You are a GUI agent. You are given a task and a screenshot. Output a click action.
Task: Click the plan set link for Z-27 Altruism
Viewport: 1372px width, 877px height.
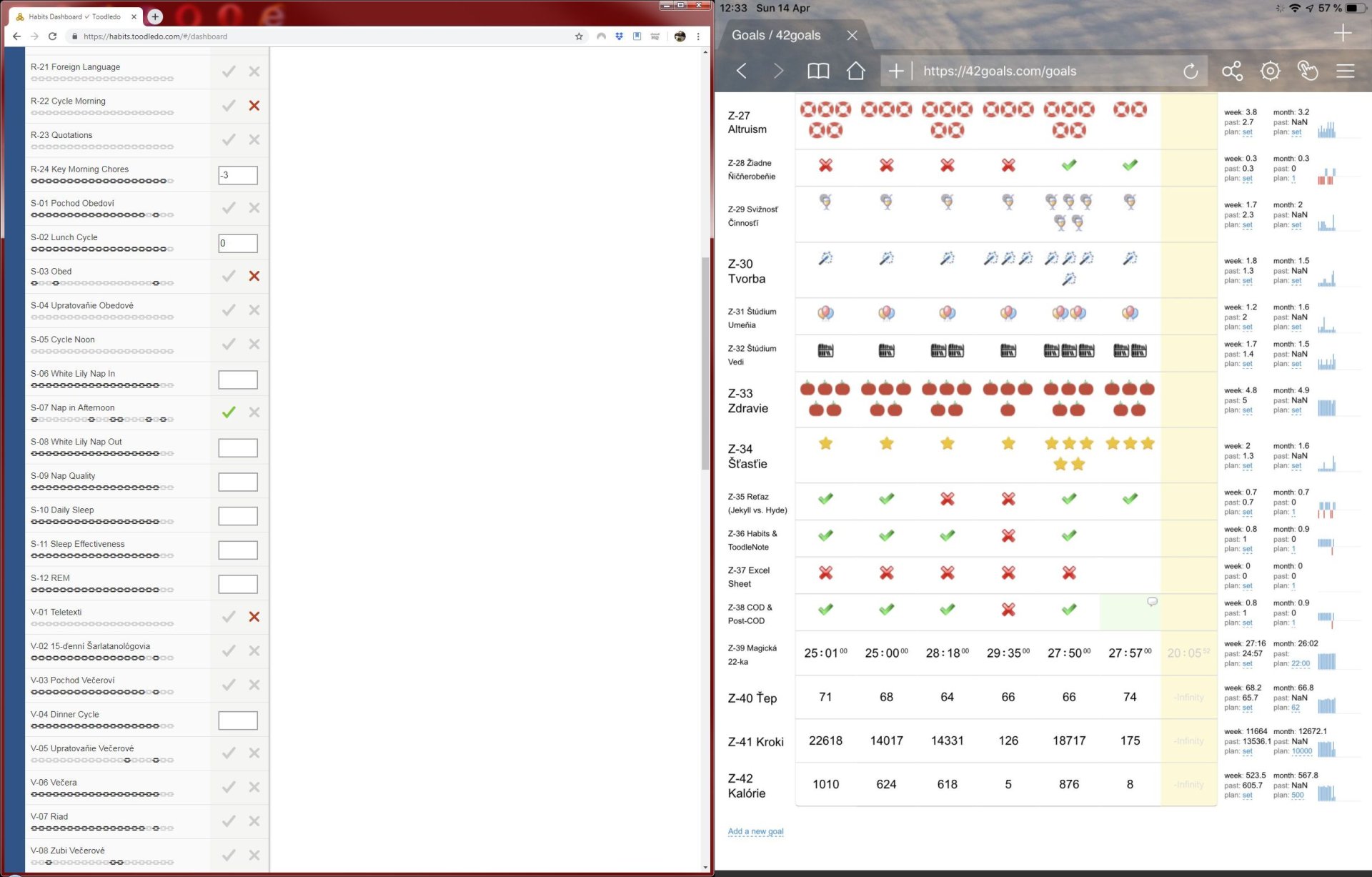[x=1247, y=132]
